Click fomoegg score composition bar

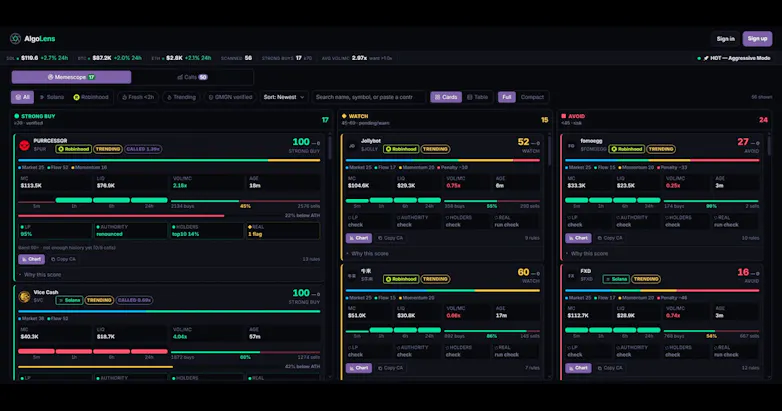pyautogui.click(x=662, y=161)
